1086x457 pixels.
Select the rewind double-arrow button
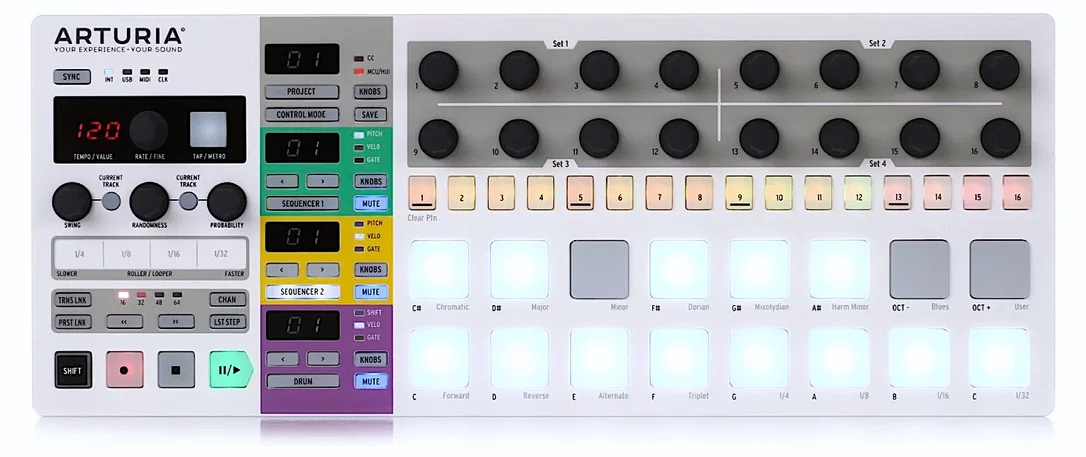[125, 321]
